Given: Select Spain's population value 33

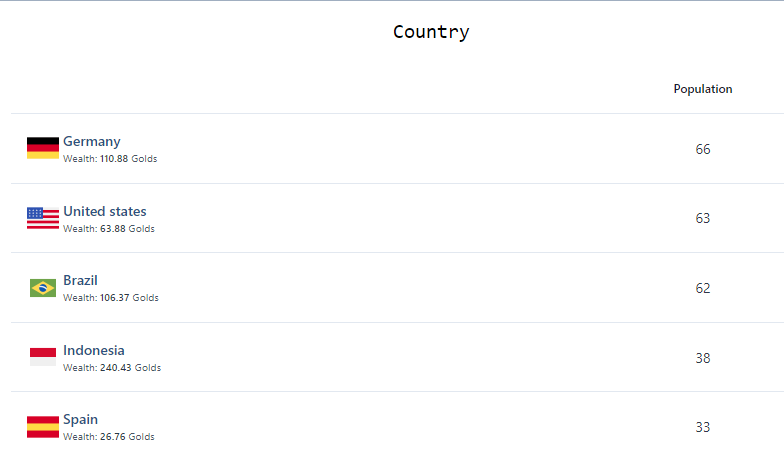Looking at the screenshot, I should 703,427.
